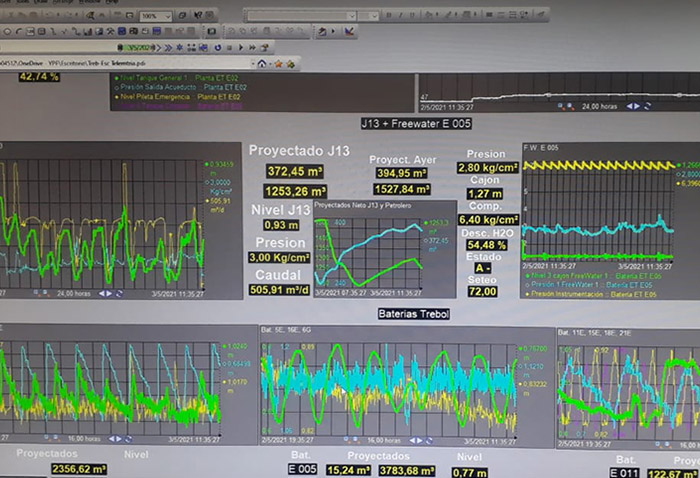Select the connector line drawing tool
Image resolution: width=700 pixels, height=478 pixels.
76,32
